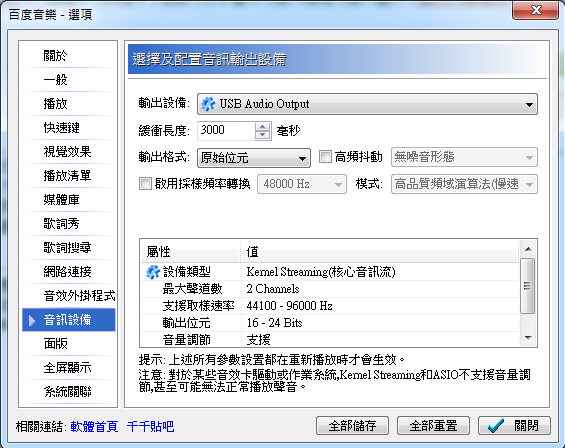The image size is (565, 448).
Task: Increase buffer length with up arrow
Action: pos(262,127)
